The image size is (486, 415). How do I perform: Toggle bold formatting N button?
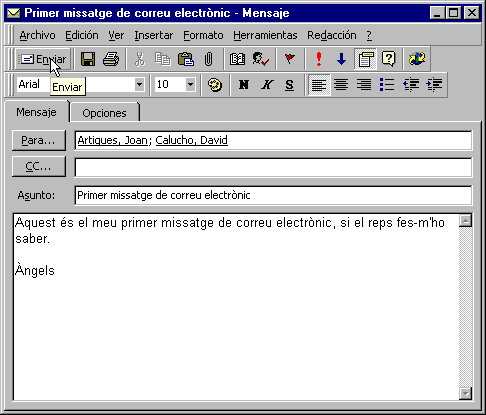244,85
